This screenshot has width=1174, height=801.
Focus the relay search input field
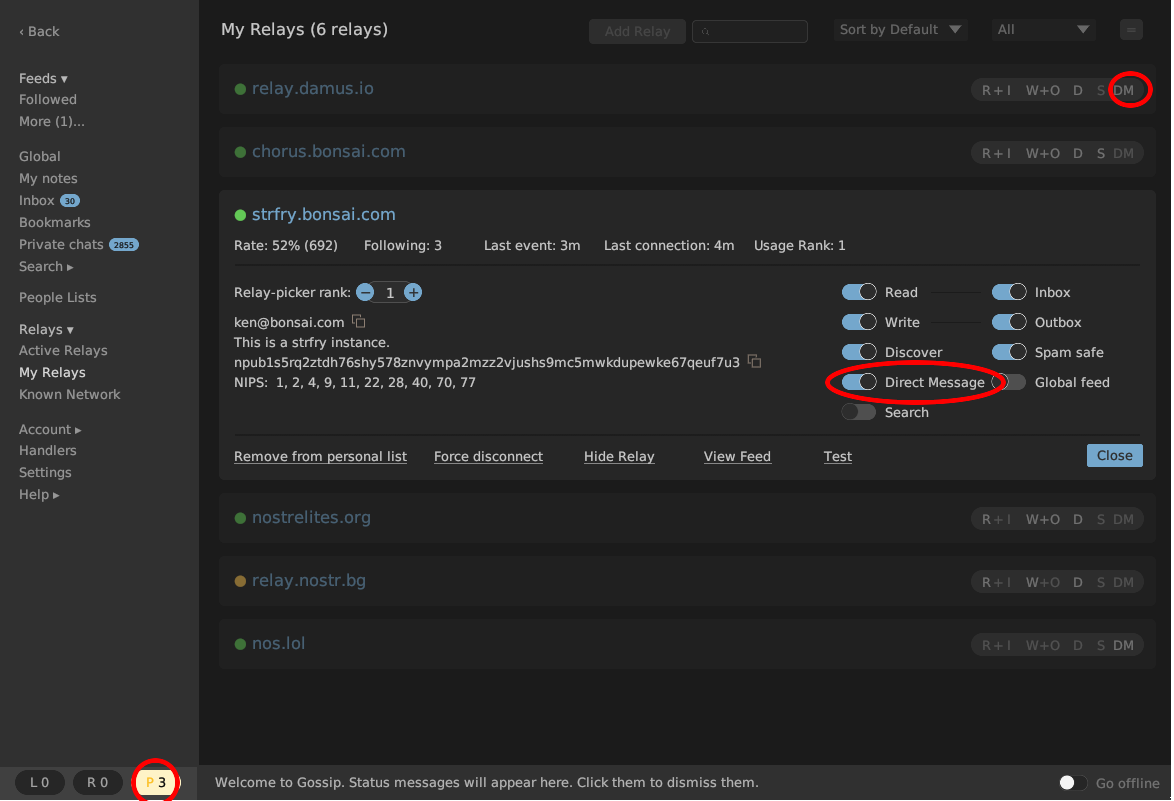(749, 31)
